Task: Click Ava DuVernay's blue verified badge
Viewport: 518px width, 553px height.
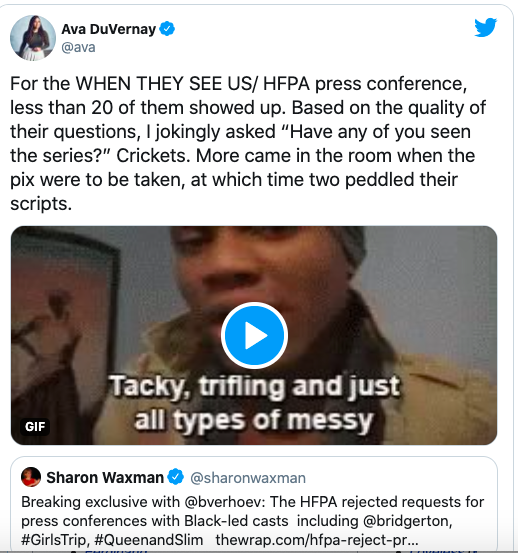Action: [167, 29]
